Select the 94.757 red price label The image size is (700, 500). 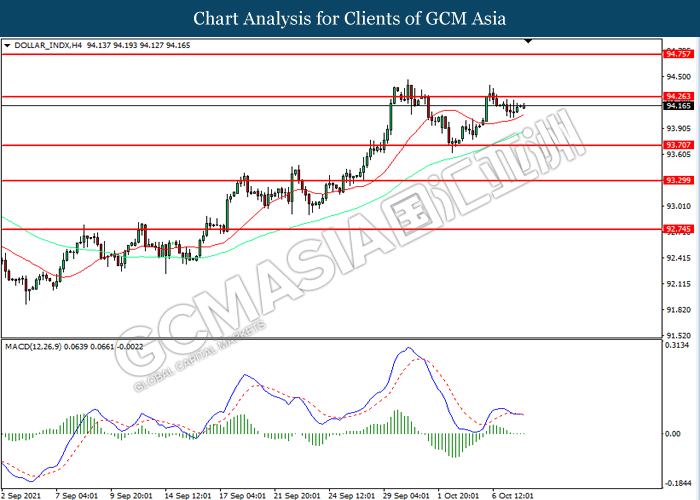tap(678, 54)
